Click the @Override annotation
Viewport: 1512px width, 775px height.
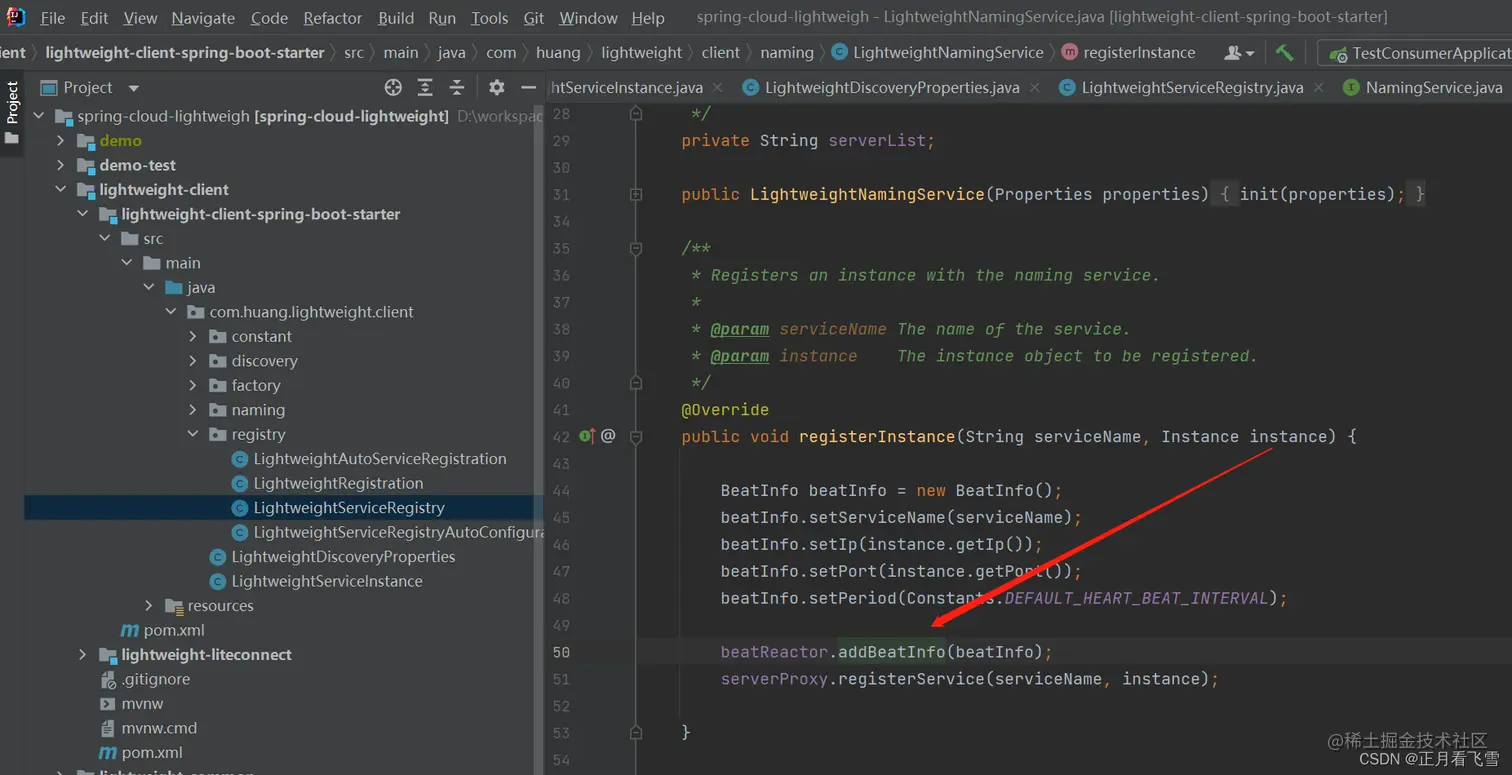(x=725, y=409)
